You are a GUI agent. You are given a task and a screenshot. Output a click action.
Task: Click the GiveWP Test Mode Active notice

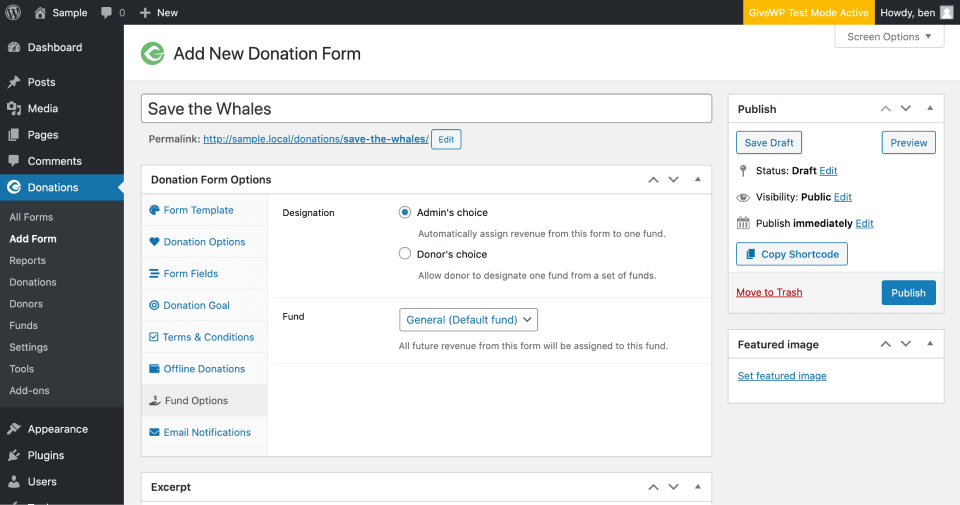coord(808,12)
